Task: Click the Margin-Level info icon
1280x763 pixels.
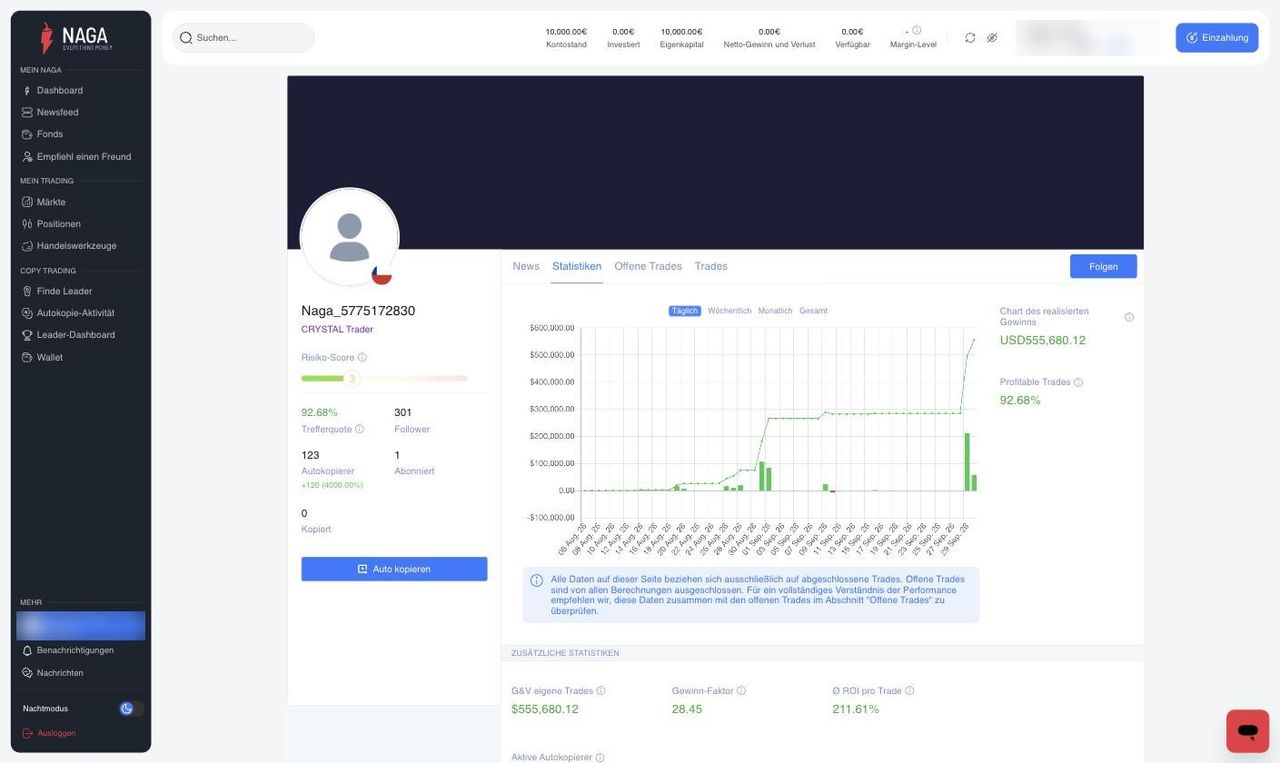Action: [917, 30]
